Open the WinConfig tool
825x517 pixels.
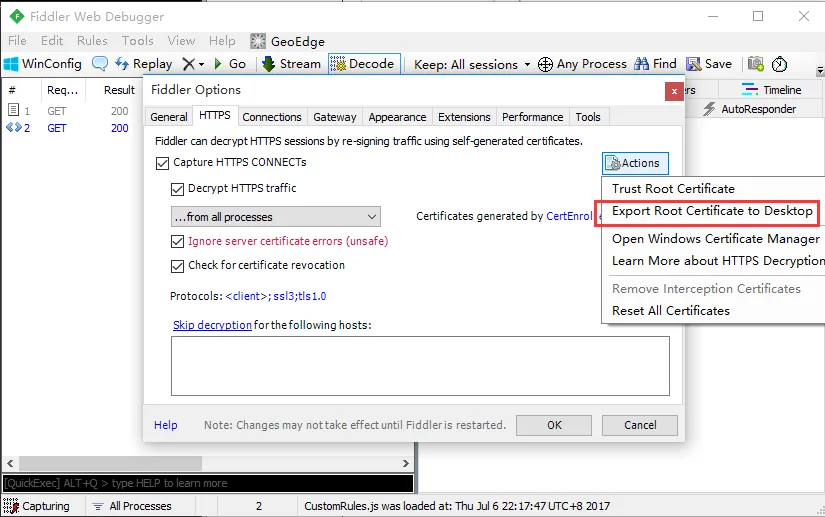pyautogui.click(x=43, y=64)
